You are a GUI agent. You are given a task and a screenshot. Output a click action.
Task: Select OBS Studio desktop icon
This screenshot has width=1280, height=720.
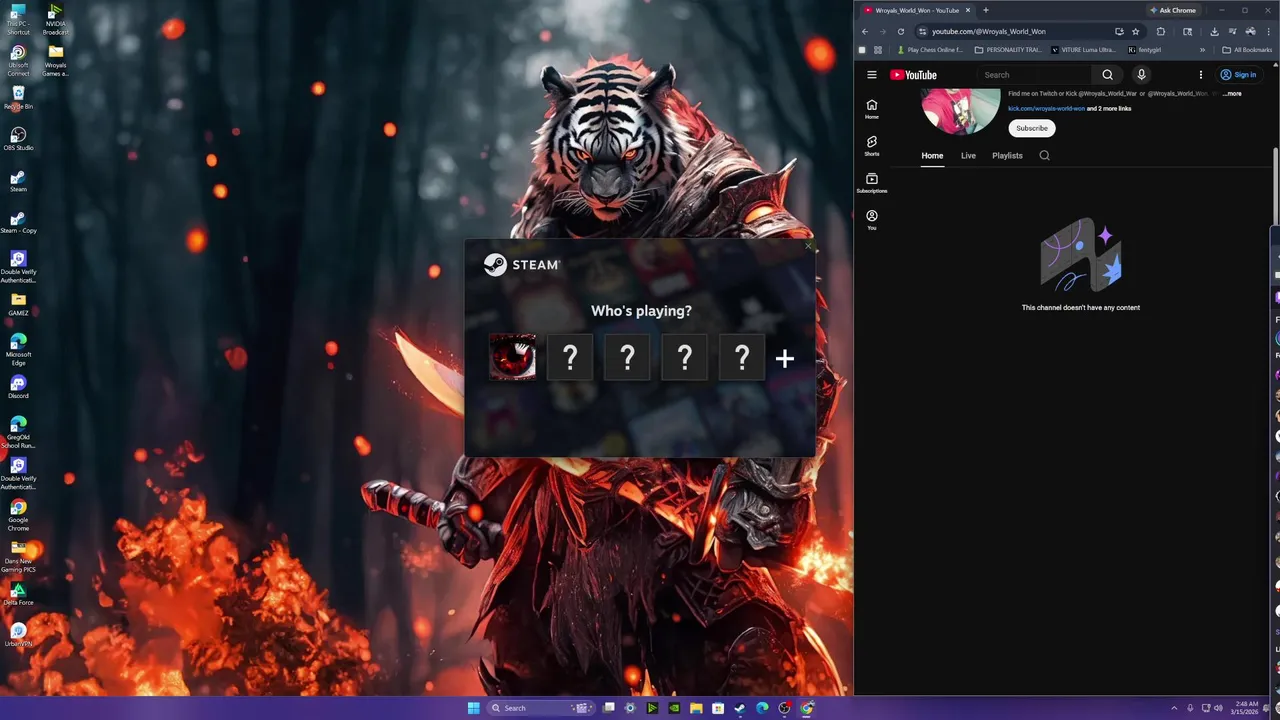18,138
